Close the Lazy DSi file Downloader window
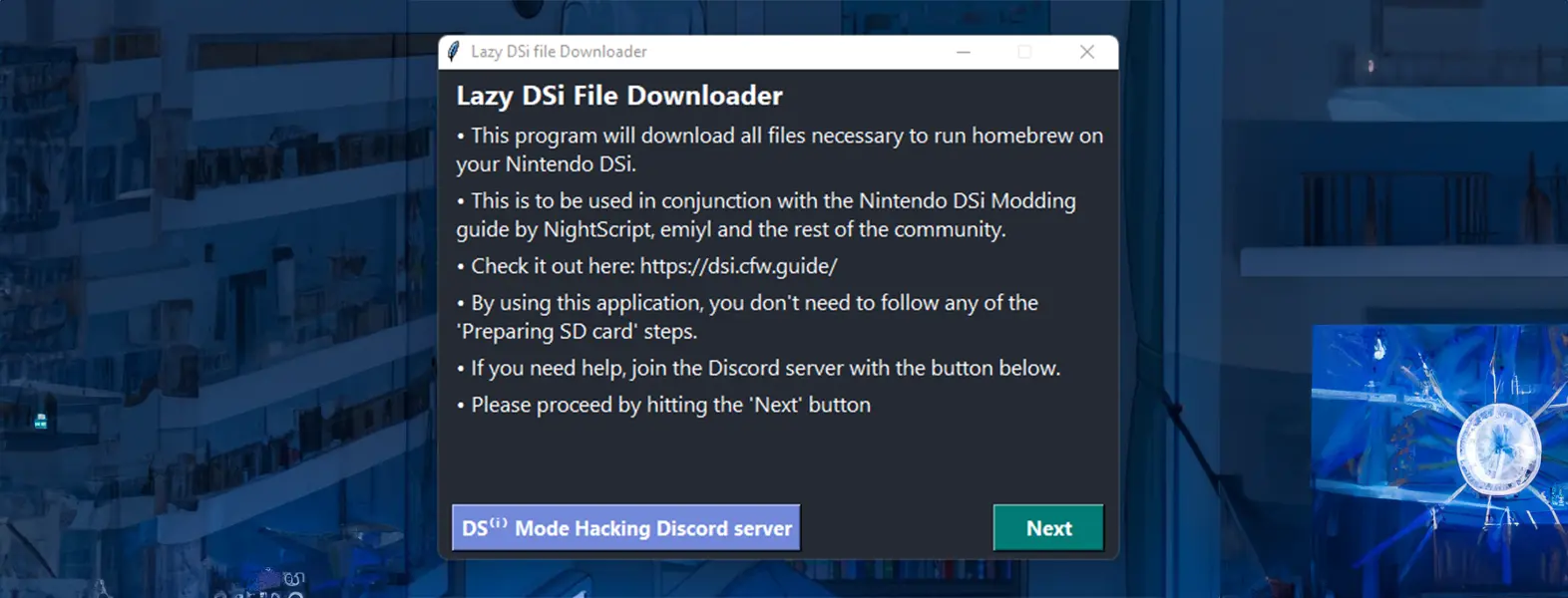1568x598 pixels. [1087, 52]
